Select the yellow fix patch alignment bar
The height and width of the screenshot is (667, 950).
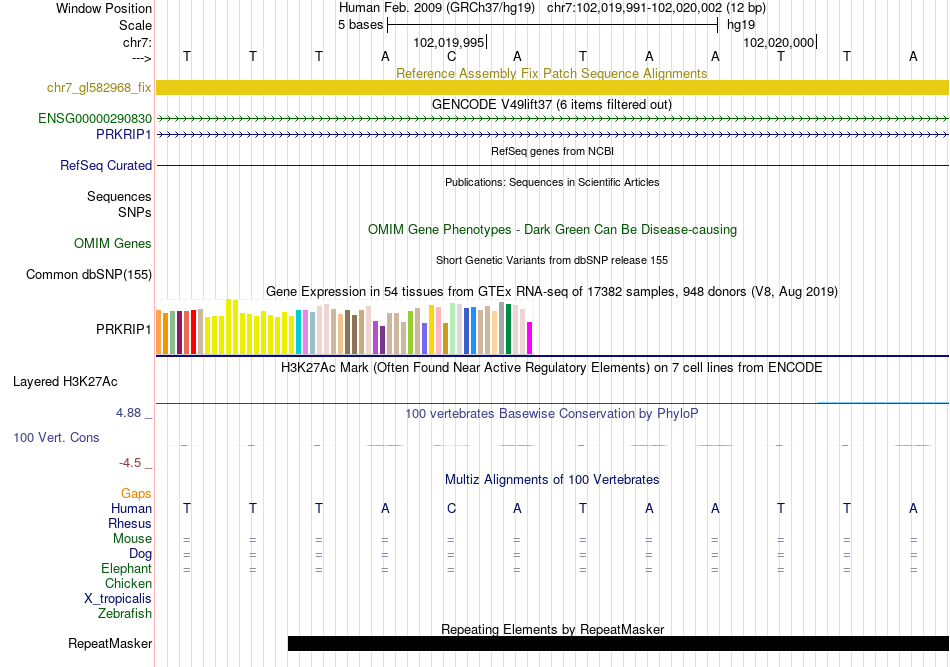553,87
